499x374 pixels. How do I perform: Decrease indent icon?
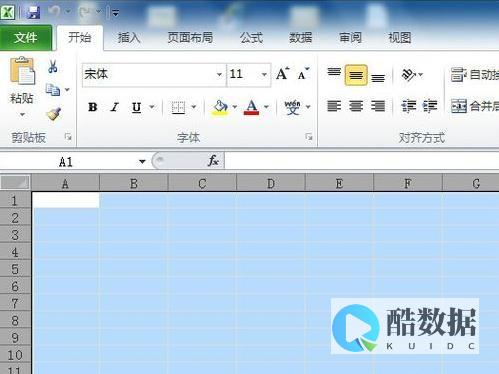point(409,107)
